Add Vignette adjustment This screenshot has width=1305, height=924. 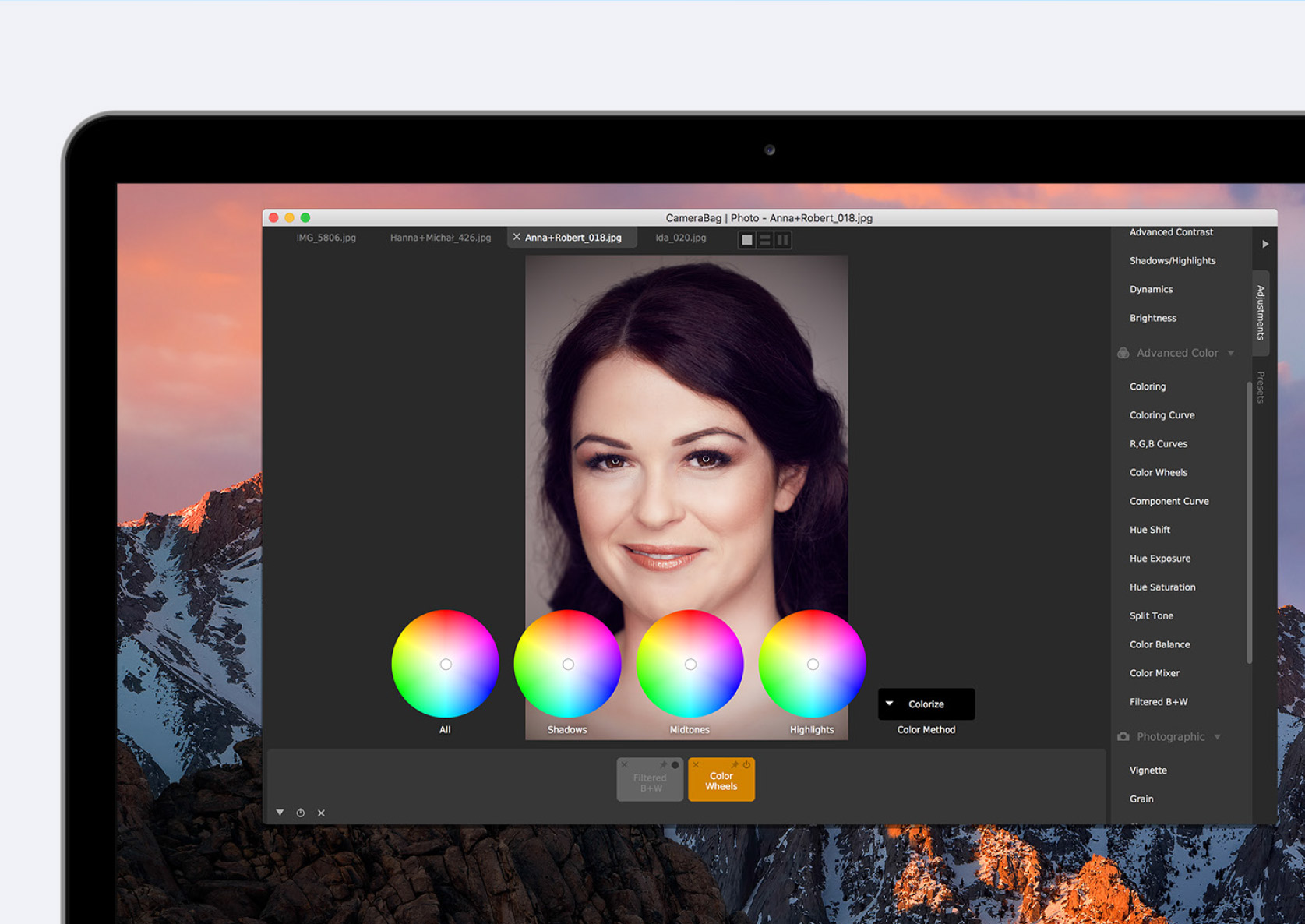pos(1148,771)
